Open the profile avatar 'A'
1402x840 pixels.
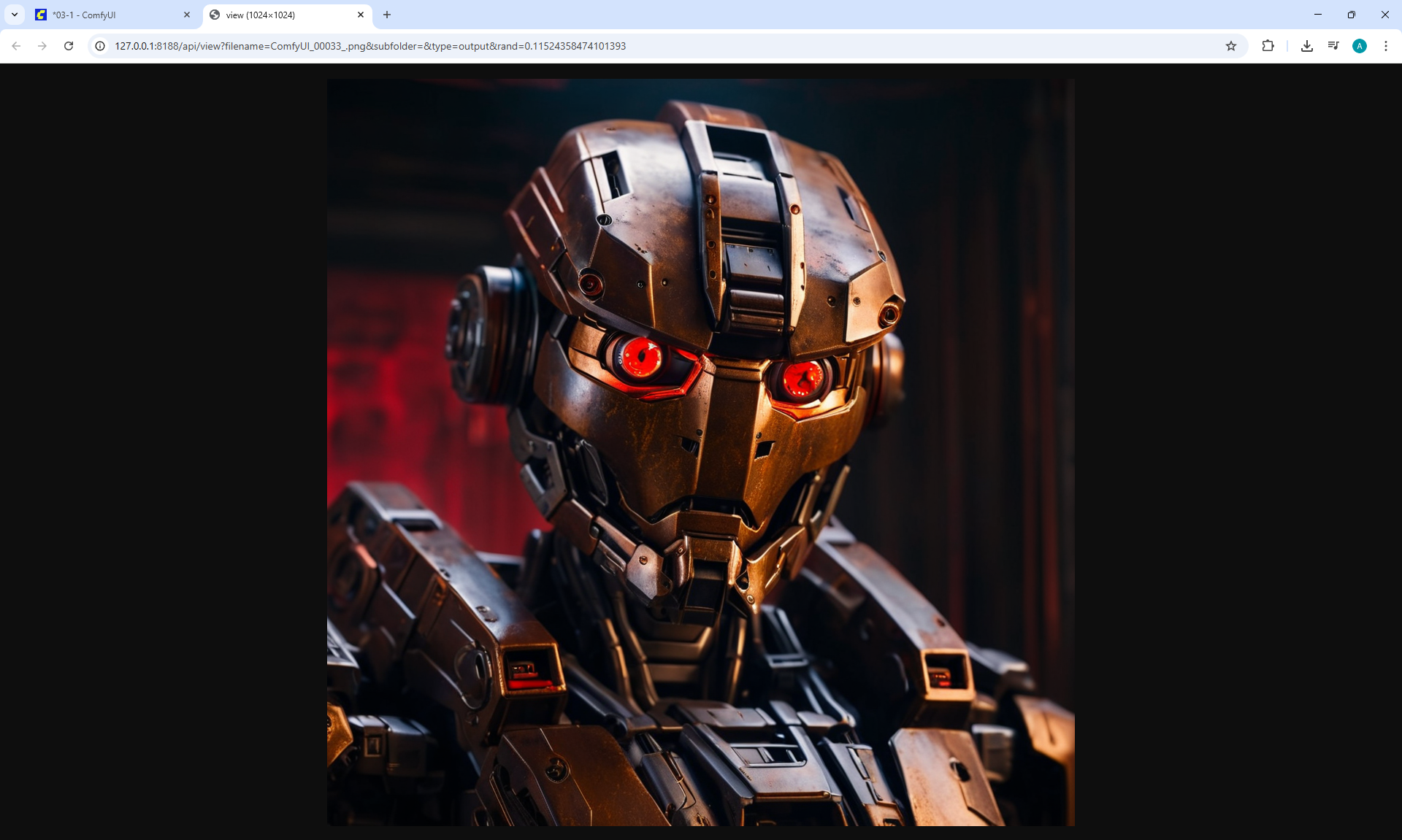pyautogui.click(x=1360, y=46)
